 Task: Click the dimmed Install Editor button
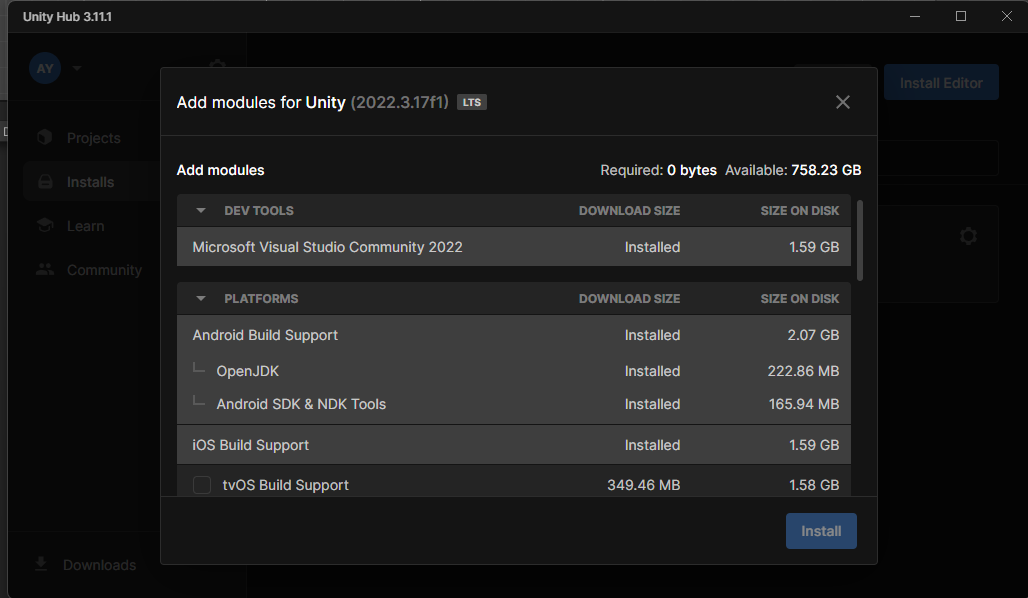tap(941, 83)
